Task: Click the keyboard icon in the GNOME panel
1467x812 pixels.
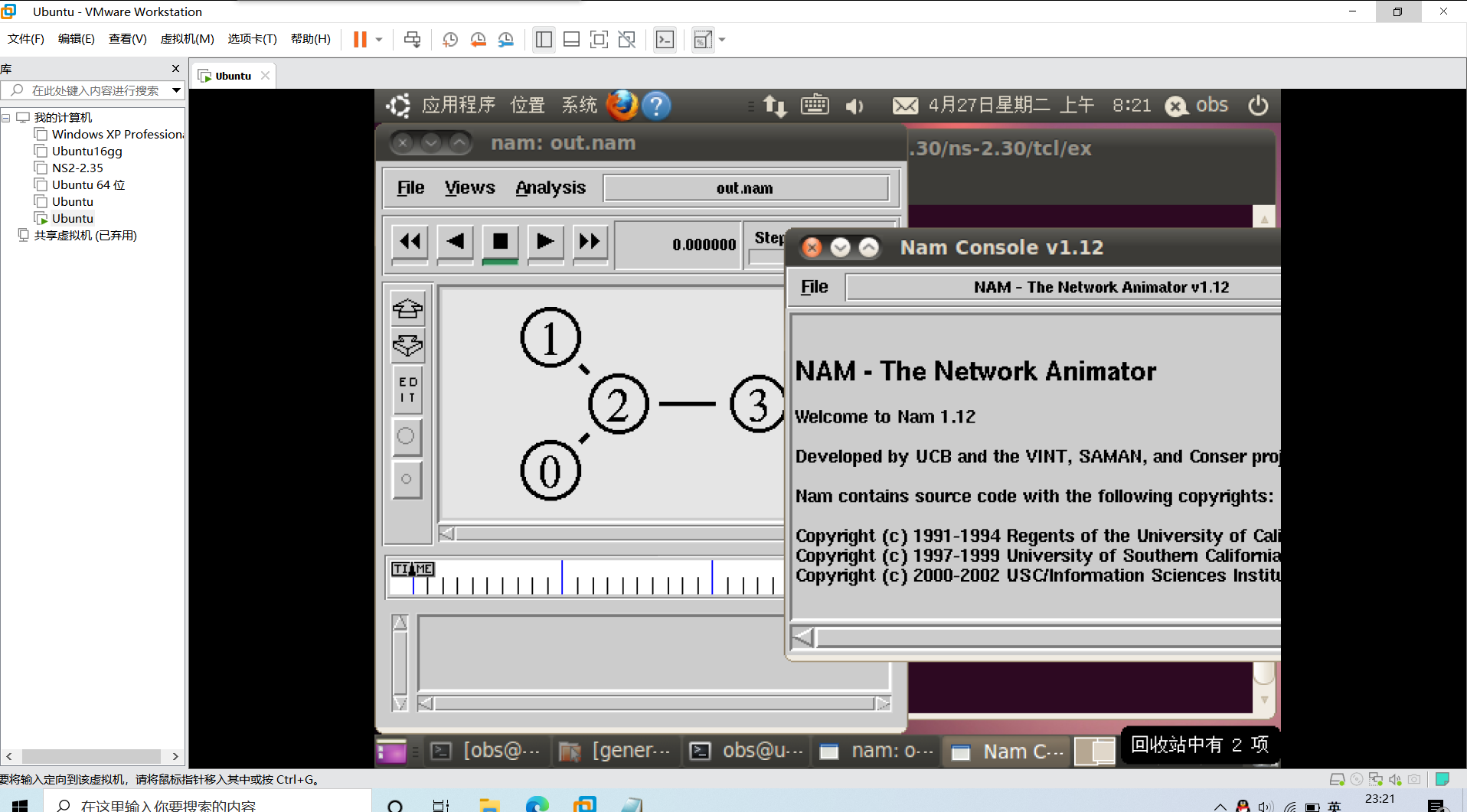Action: pos(814,106)
